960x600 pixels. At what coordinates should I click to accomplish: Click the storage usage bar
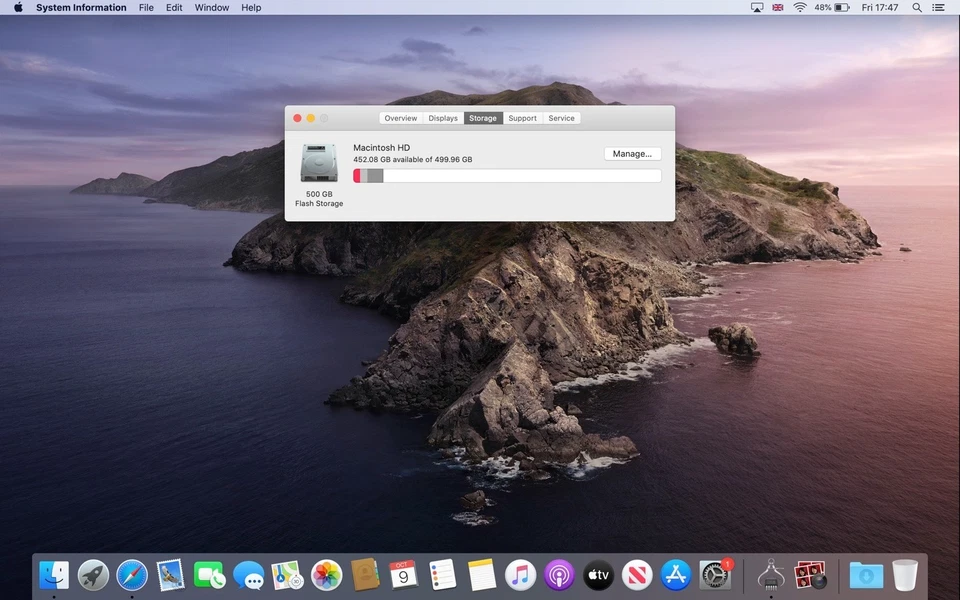pyautogui.click(x=507, y=176)
